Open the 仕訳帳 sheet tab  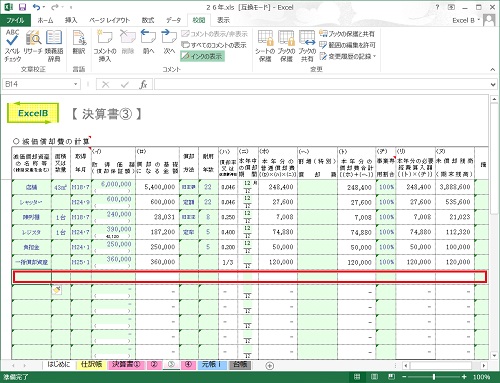tap(91, 364)
